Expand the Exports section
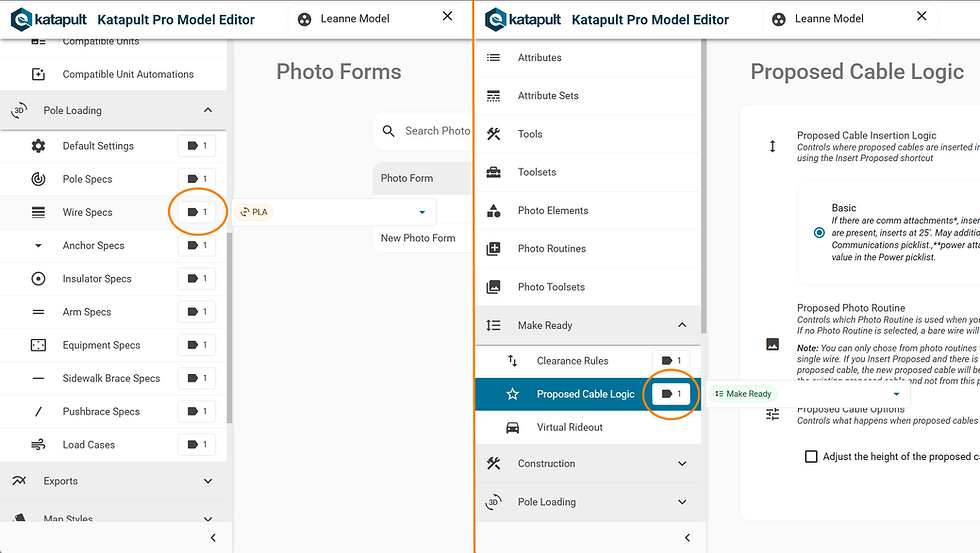980x553 pixels. click(208, 481)
